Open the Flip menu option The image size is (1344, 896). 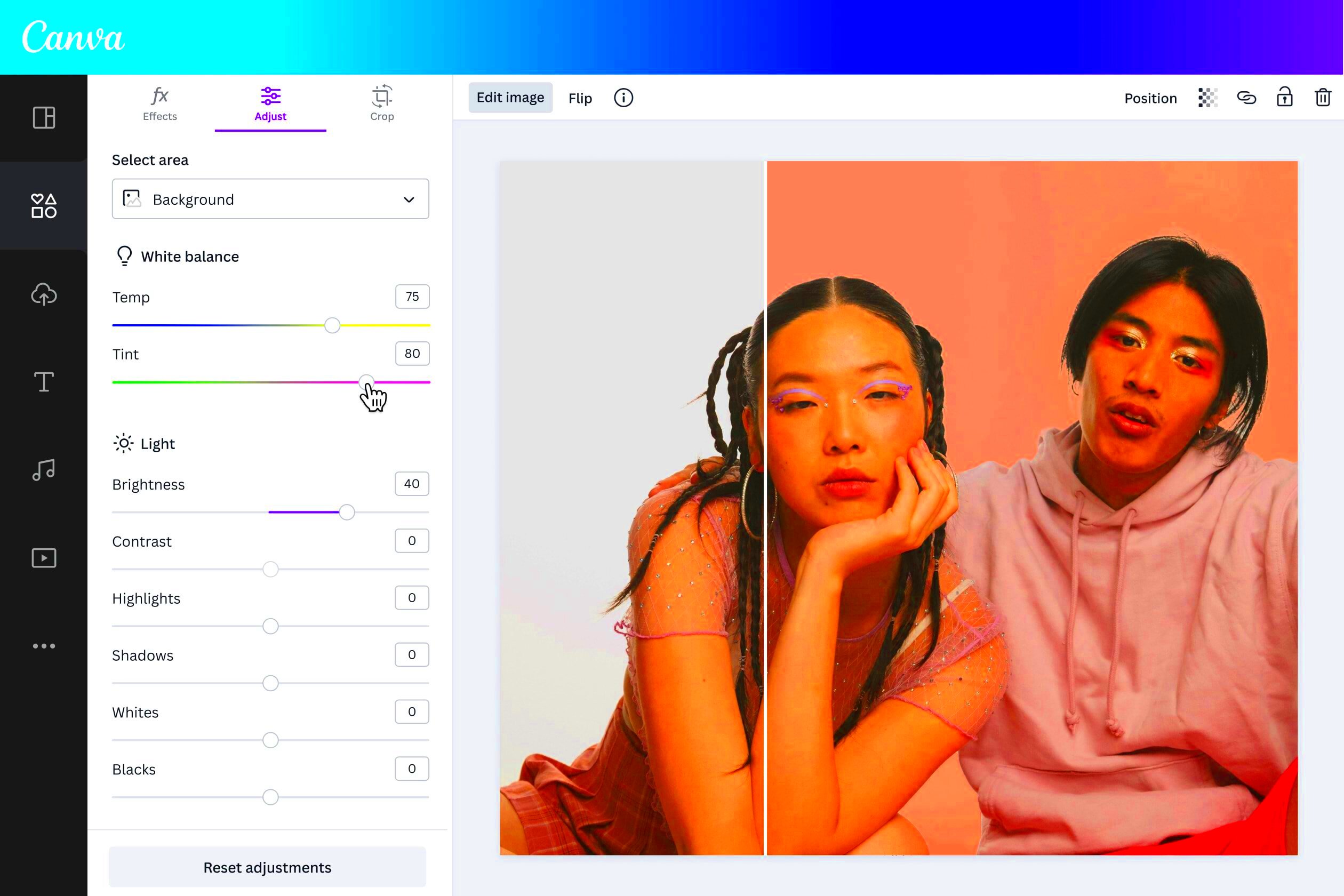click(x=581, y=97)
